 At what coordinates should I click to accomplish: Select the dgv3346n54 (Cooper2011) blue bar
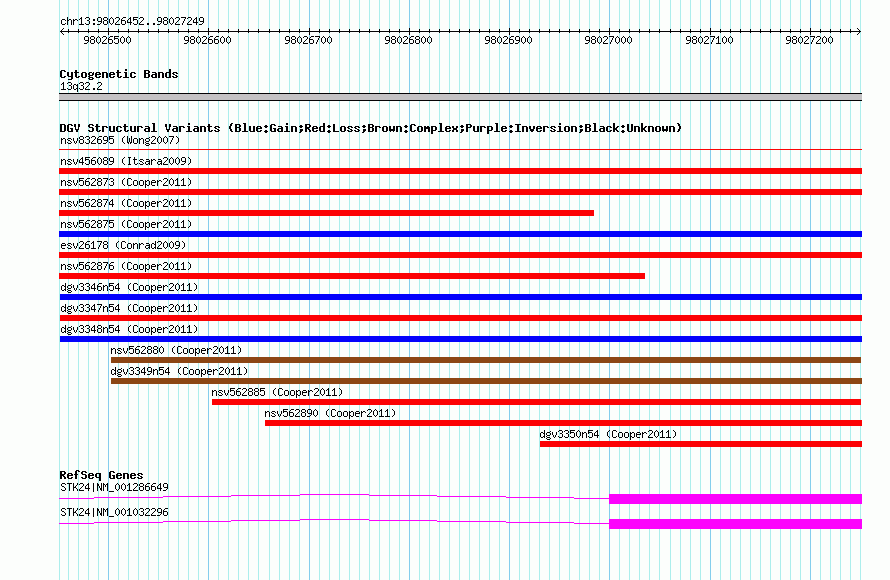[x=460, y=297]
